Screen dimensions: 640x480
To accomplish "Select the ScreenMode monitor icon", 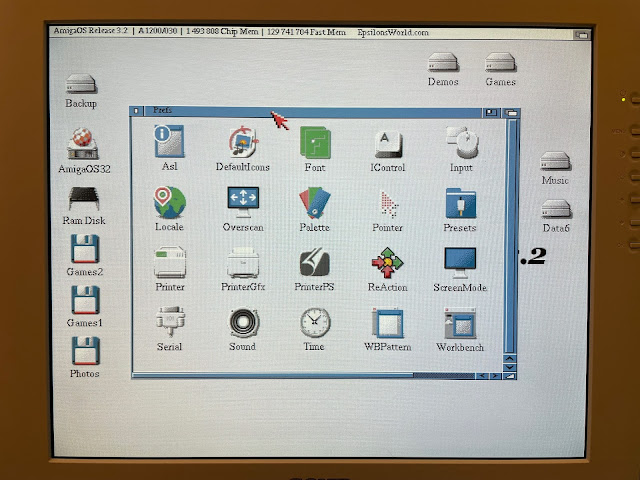I will pyautogui.click(x=460, y=263).
